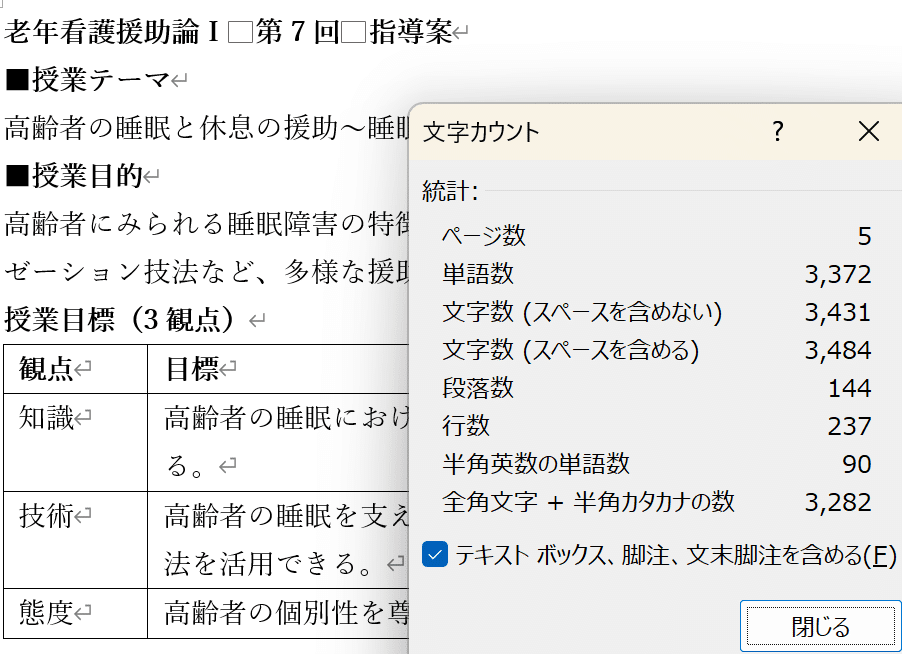Click the 単語数 statistic label
Screen dimensions: 902x654
click(478, 274)
